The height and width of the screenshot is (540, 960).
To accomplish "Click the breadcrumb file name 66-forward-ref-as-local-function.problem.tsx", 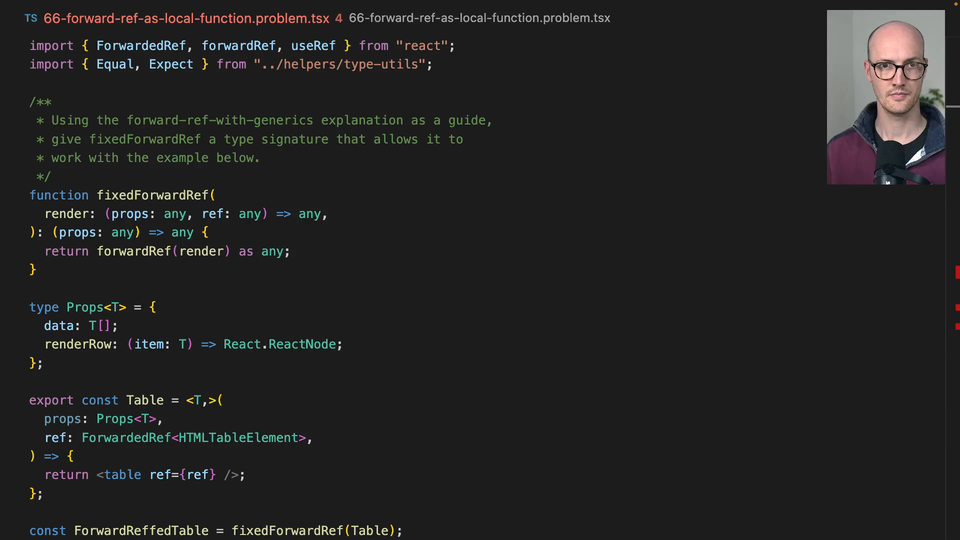I will (479, 18).
